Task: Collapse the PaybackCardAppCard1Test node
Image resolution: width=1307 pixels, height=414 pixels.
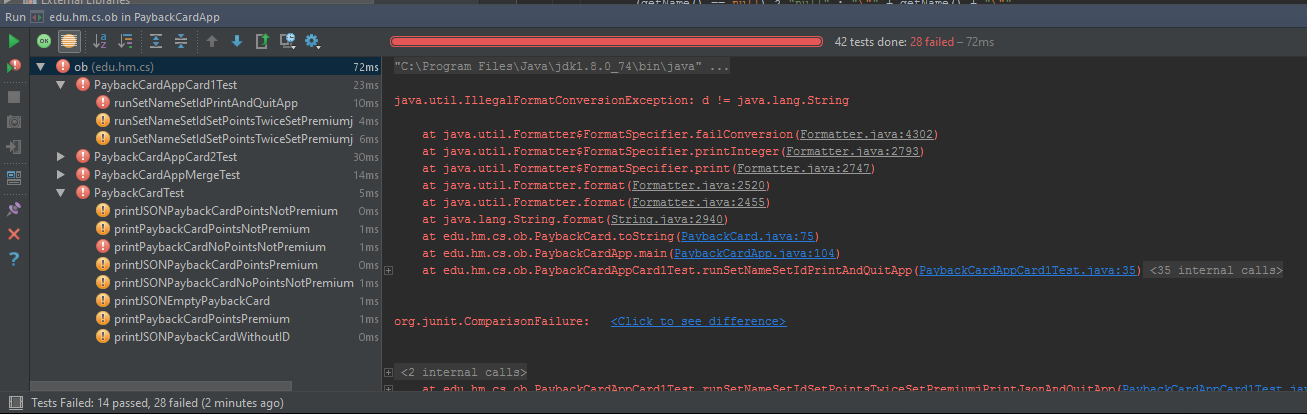Action: 60,85
